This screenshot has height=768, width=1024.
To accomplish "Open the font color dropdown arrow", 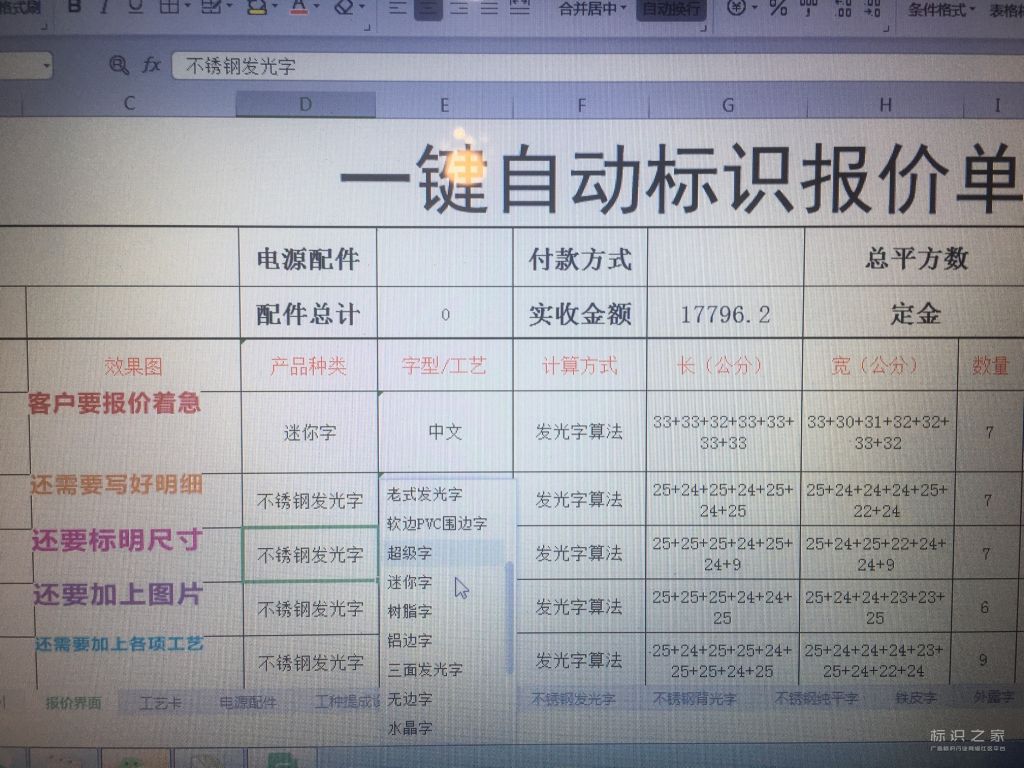I will coord(316,7).
